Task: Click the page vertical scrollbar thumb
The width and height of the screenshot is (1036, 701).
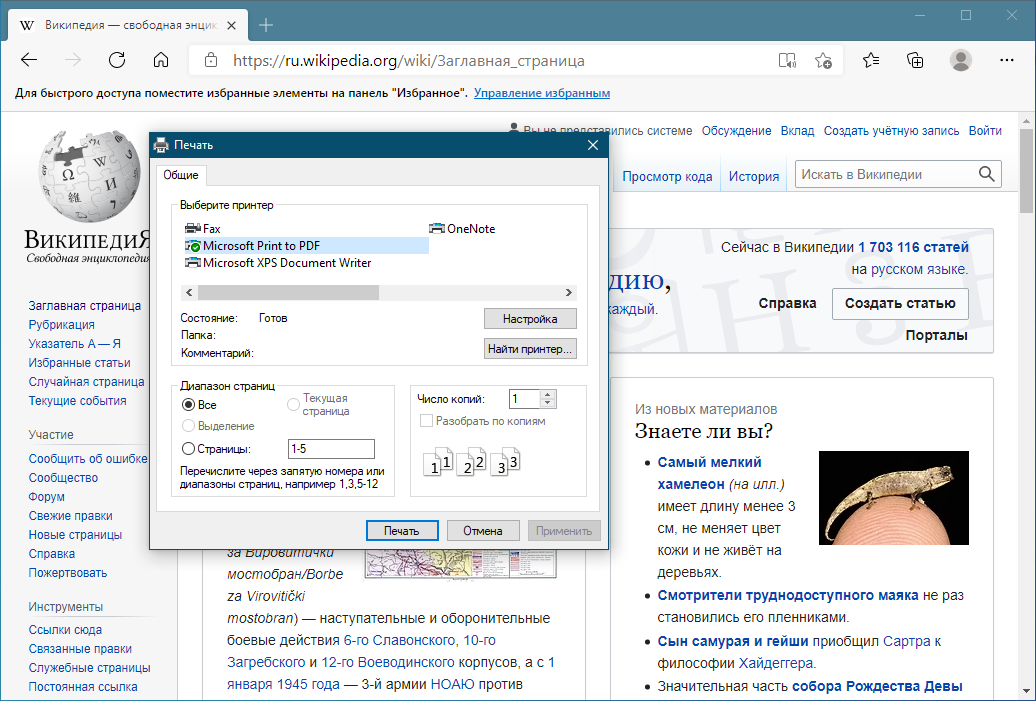Action: point(1025,170)
